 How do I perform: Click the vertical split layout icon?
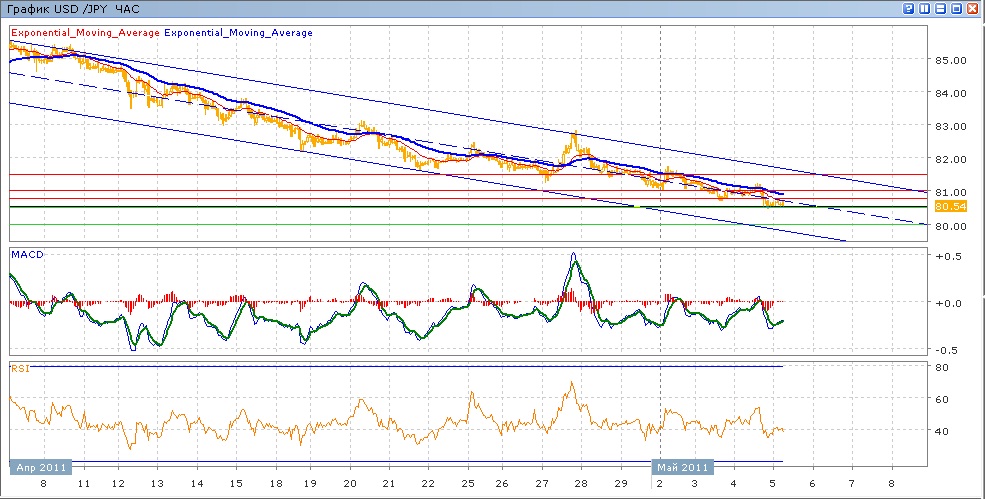(x=925, y=8)
